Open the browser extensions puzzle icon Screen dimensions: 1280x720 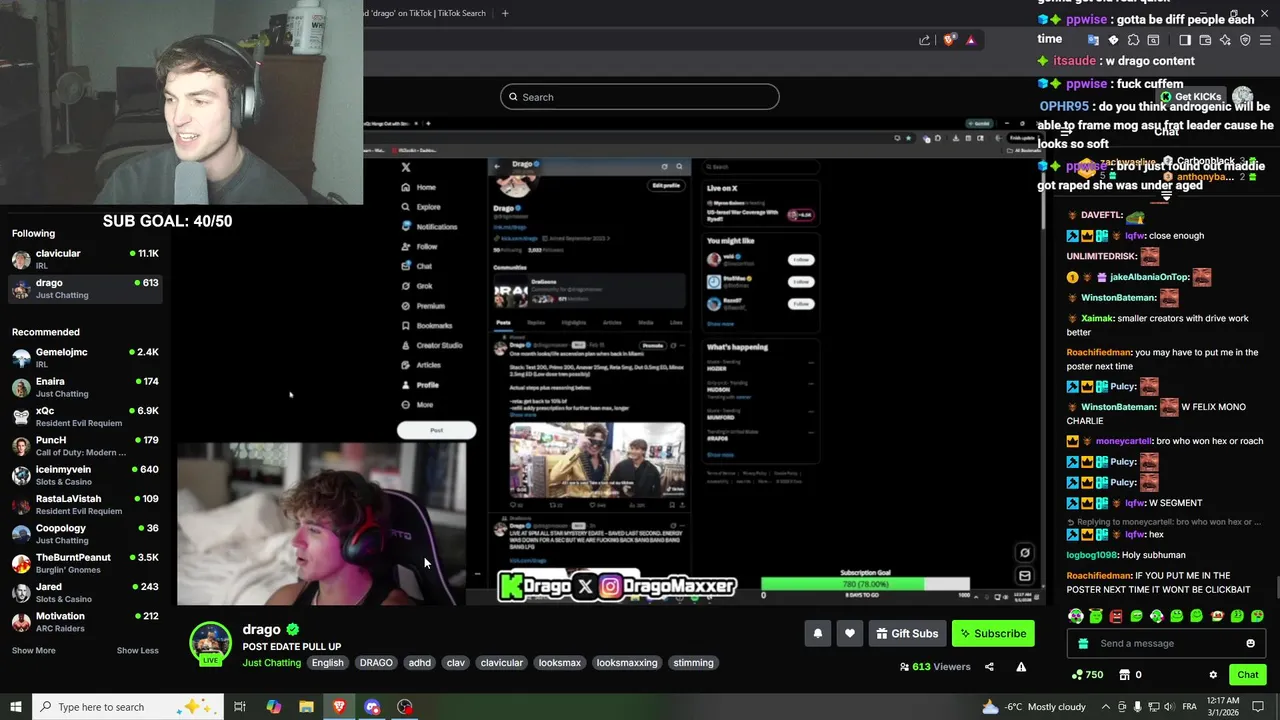click(x=1133, y=40)
